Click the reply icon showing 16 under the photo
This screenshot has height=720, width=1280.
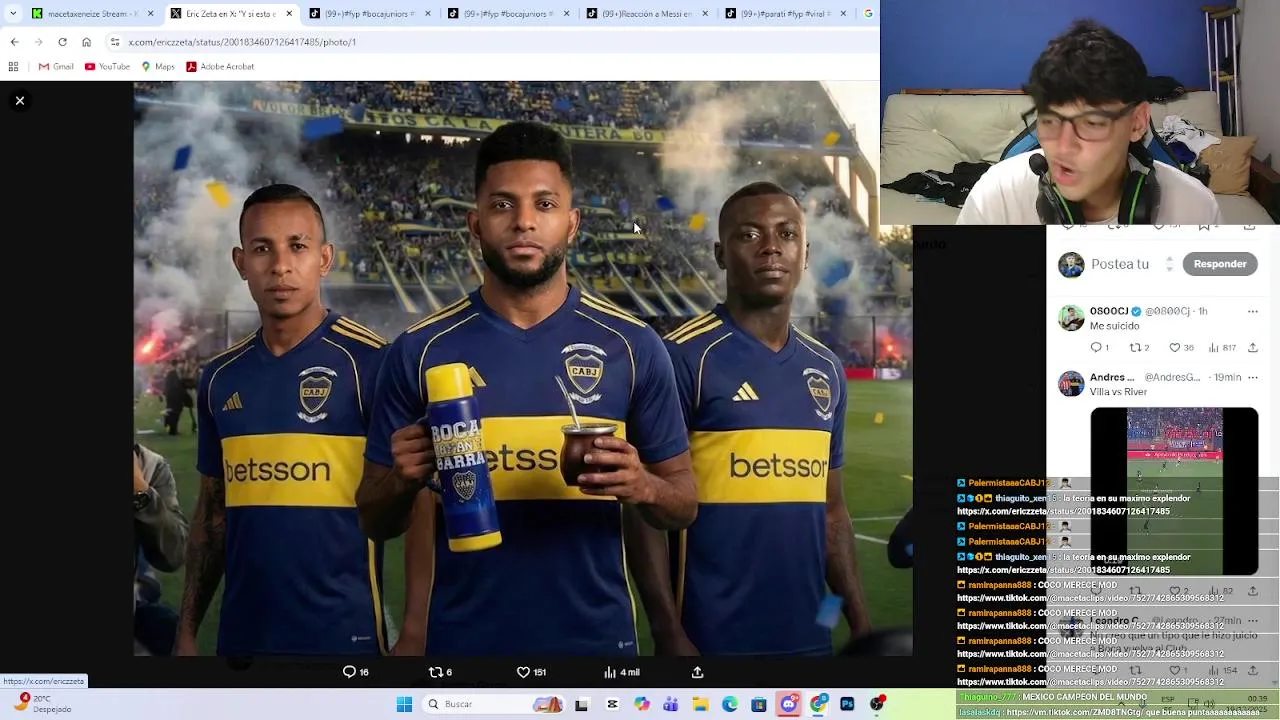coord(356,672)
